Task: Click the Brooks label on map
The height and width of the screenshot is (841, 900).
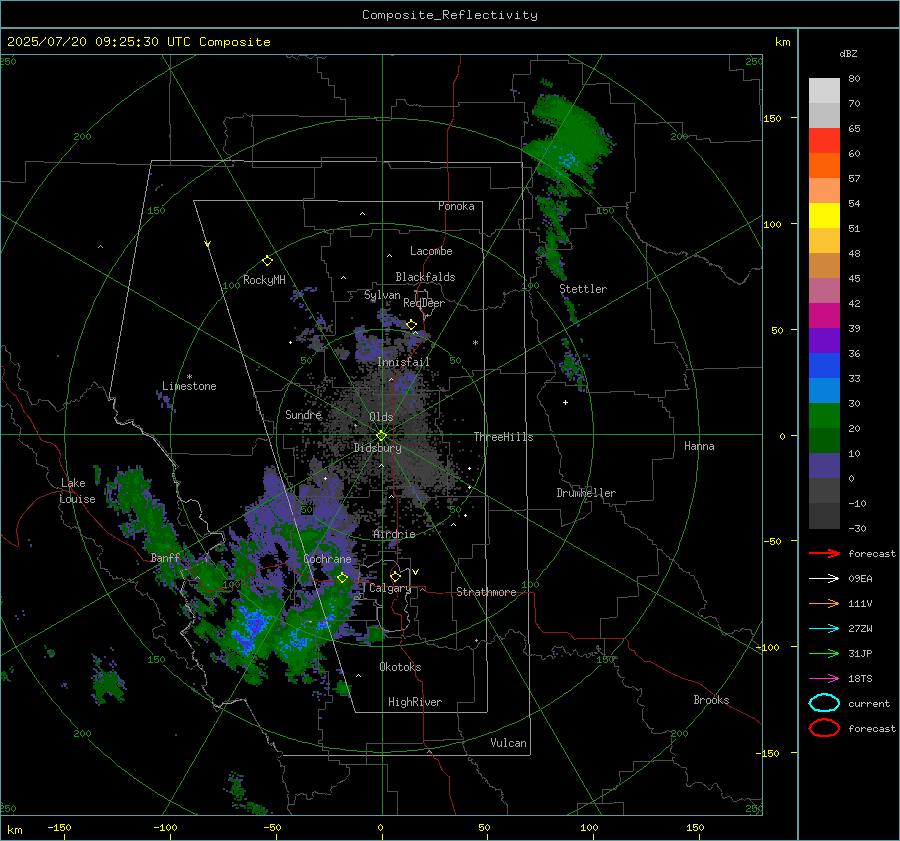Action: pyautogui.click(x=711, y=700)
